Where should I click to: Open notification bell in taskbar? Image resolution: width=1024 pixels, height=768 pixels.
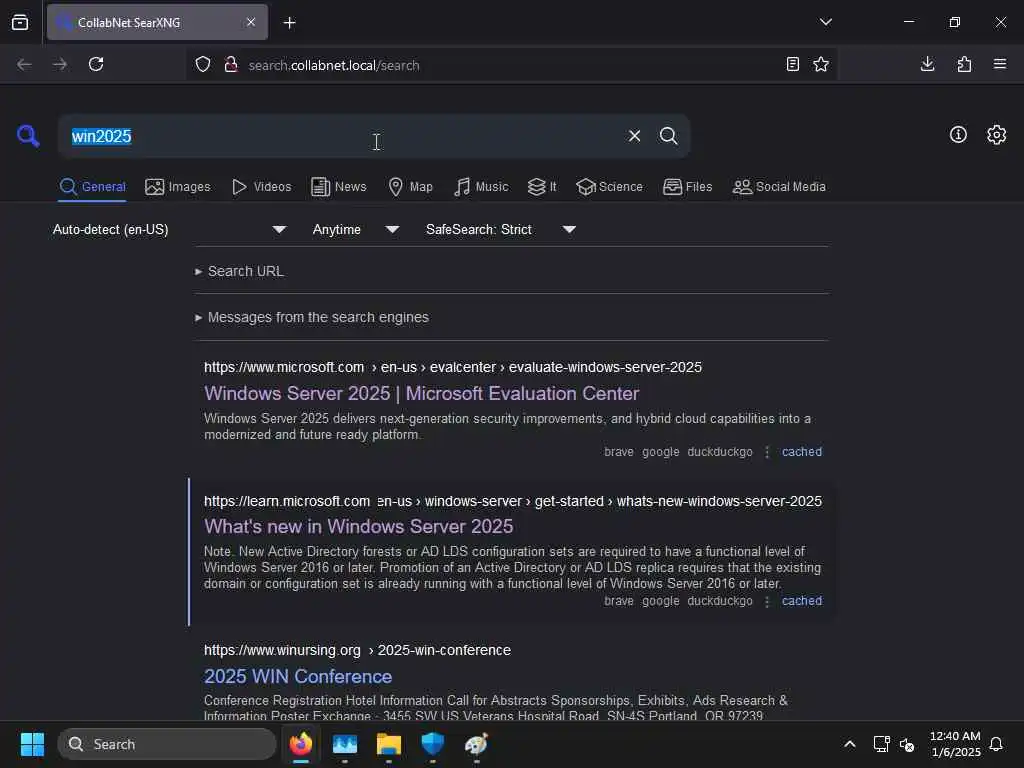996,744
